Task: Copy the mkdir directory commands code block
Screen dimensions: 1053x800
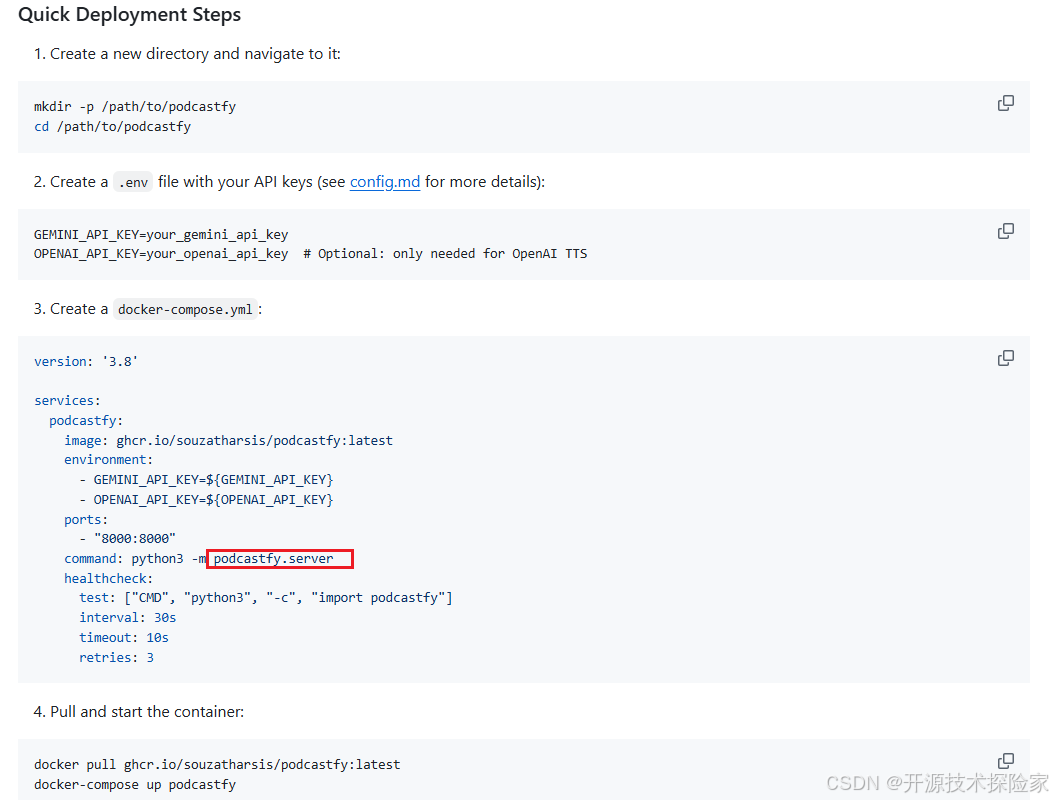Action: (1005, 103)
